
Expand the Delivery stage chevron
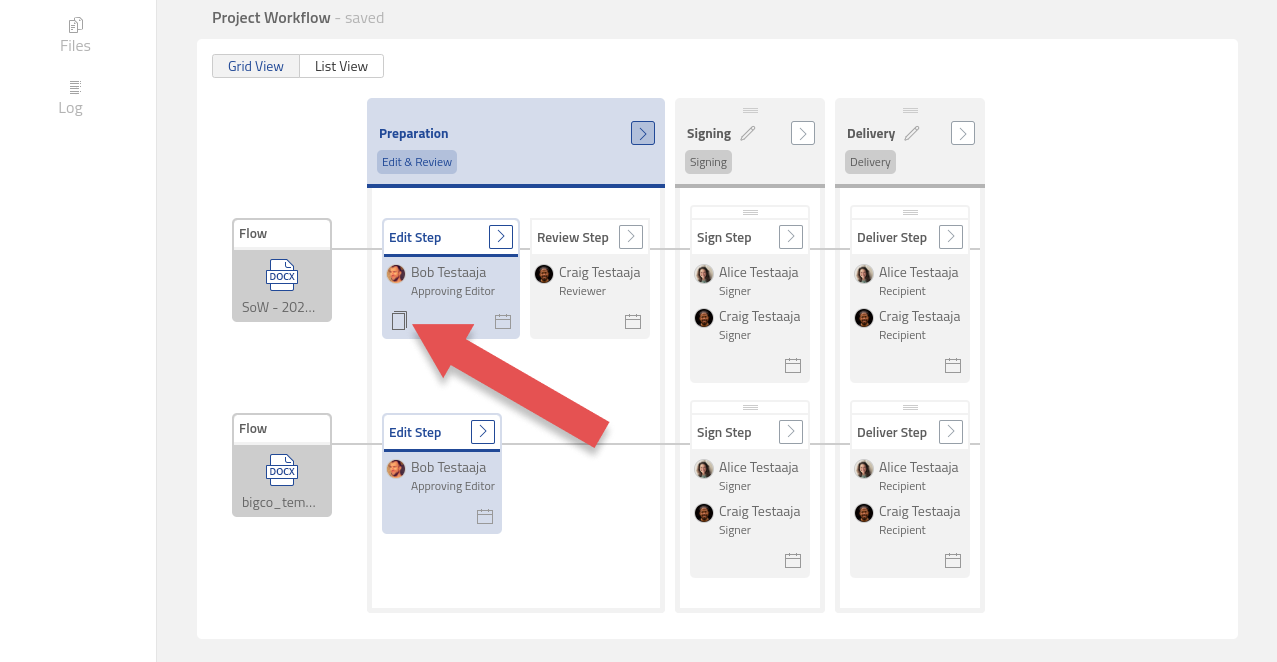point(962,133)
